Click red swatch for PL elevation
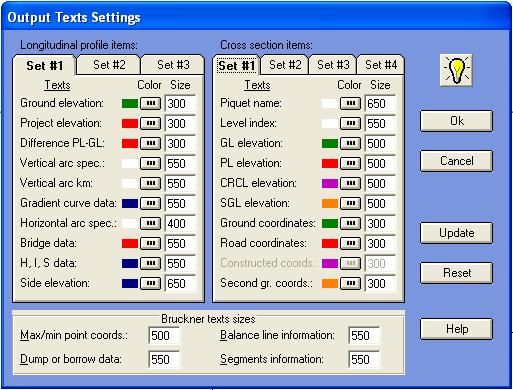 [330, 164]
